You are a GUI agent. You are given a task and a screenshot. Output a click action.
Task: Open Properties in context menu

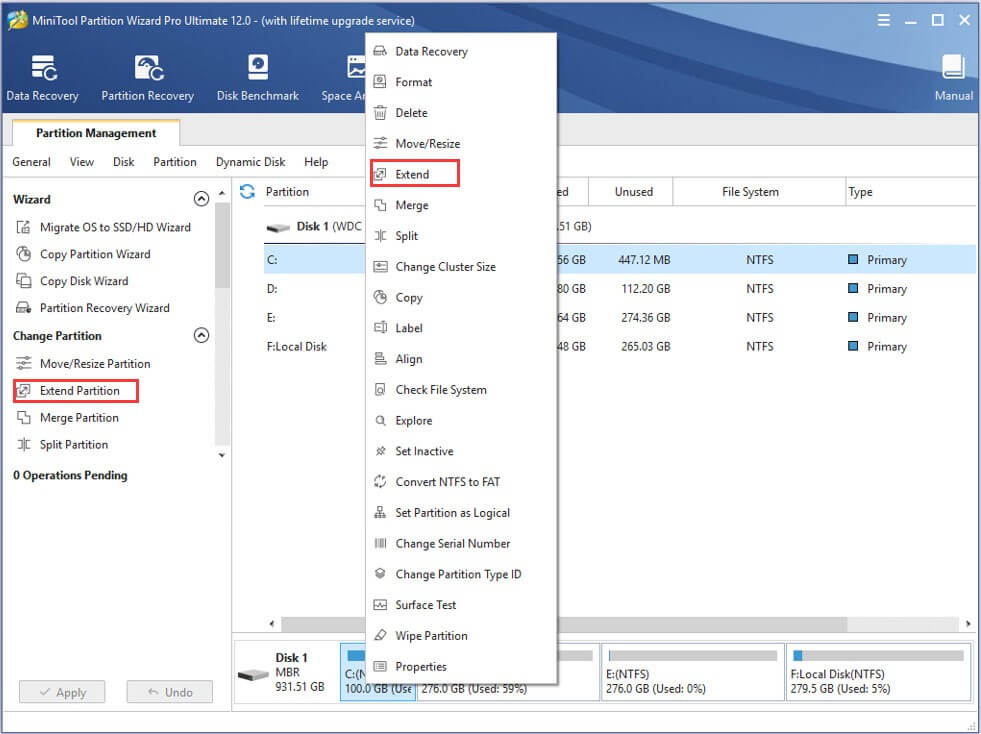point(461,666)
